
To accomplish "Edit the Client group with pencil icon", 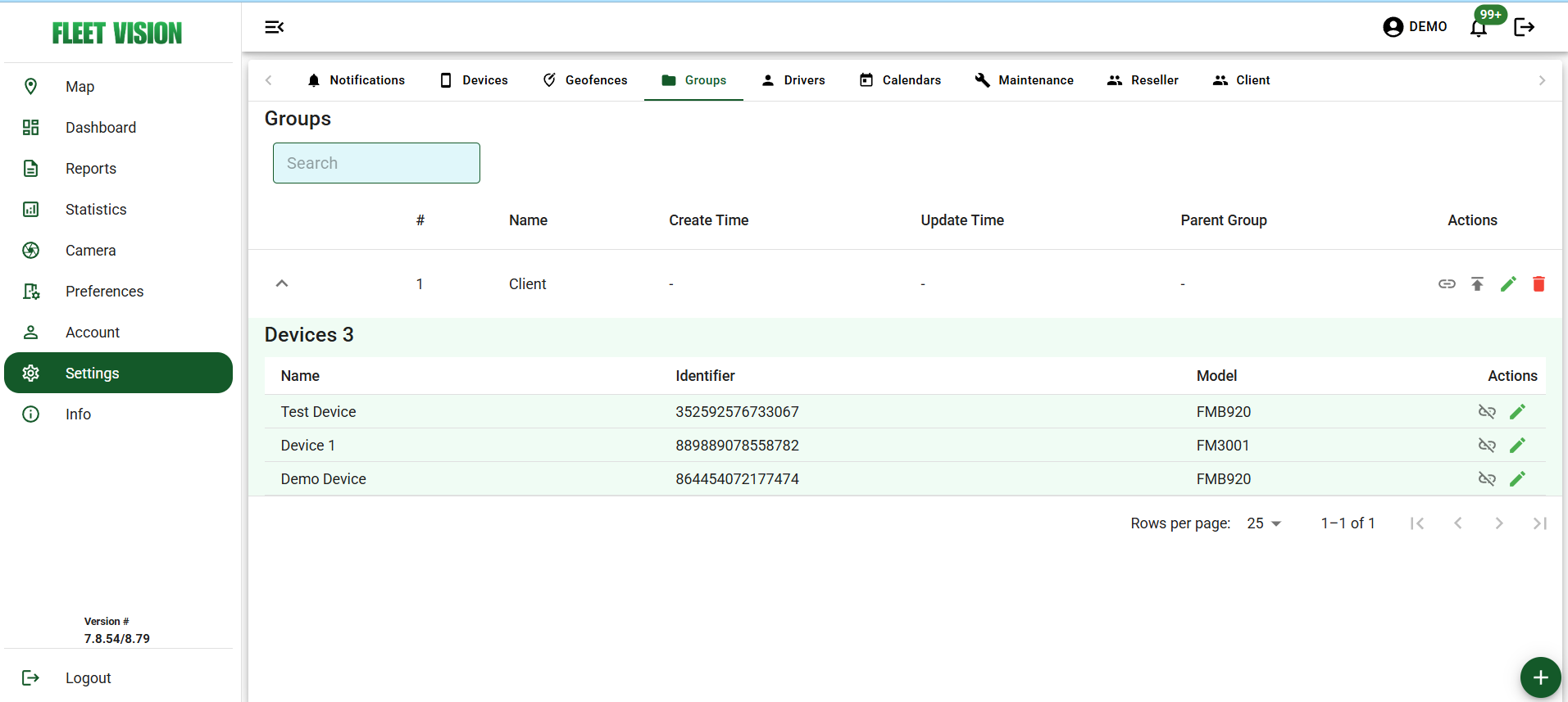I will pos(1508,283).
